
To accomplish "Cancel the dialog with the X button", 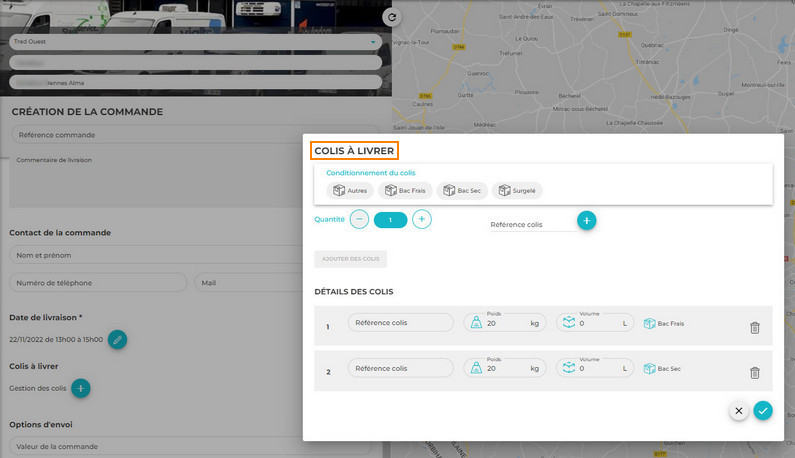I will pos(738,410).
